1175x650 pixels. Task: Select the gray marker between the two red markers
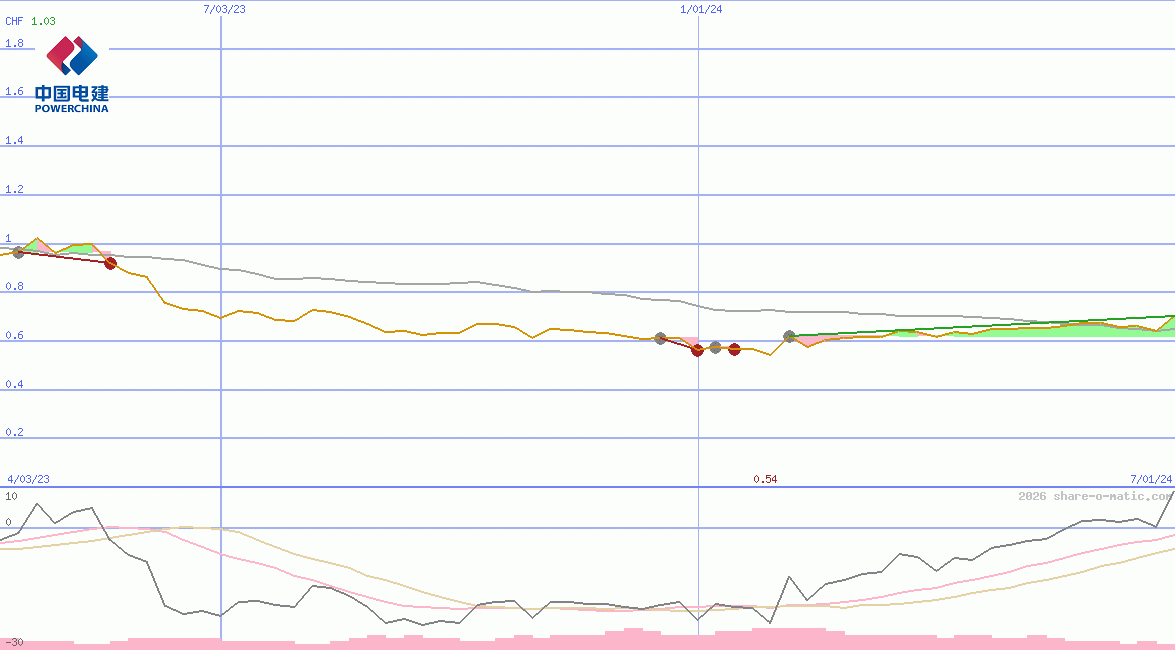pyautogui.click(x=715, y=347)
